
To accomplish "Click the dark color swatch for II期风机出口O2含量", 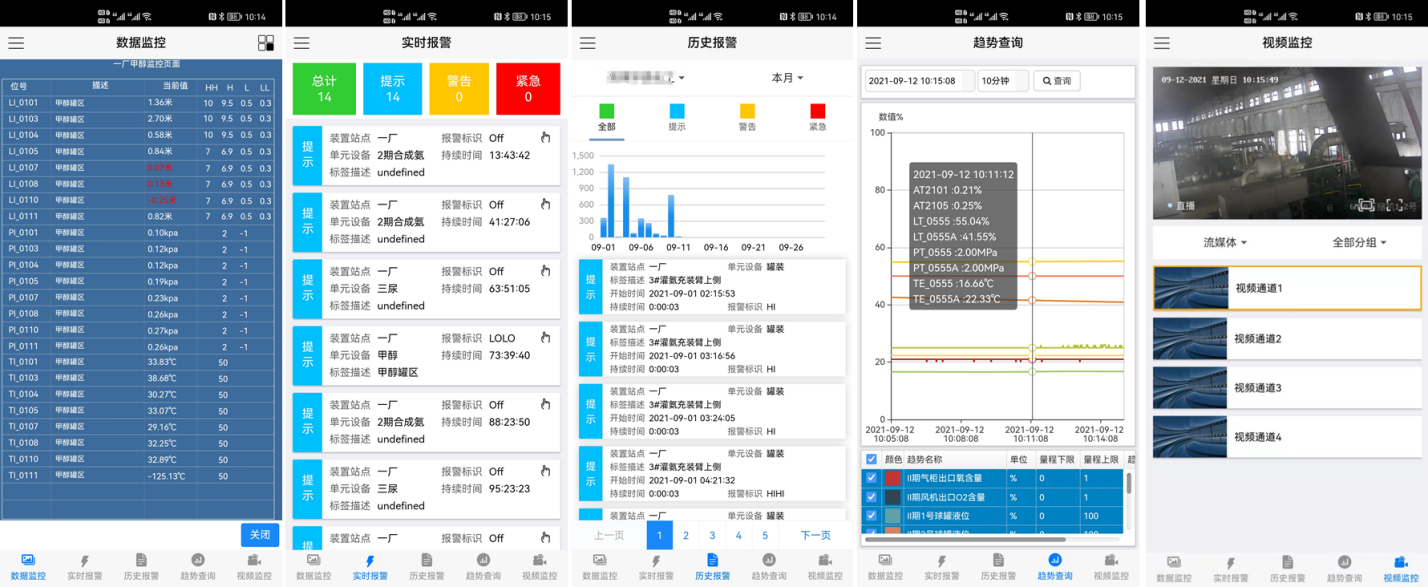I will click(893, 497).
